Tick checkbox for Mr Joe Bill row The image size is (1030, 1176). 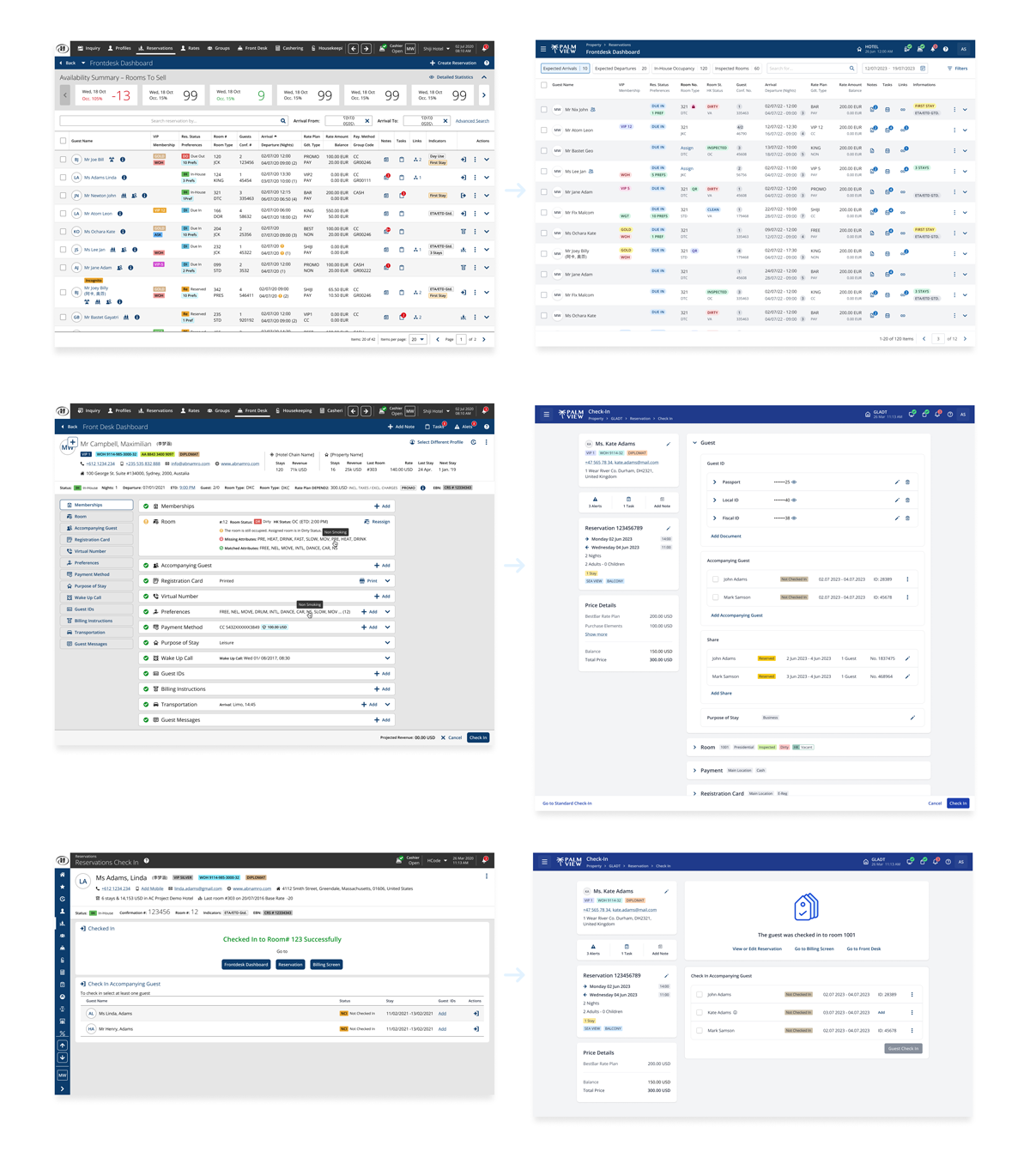(x=64, y=160)
